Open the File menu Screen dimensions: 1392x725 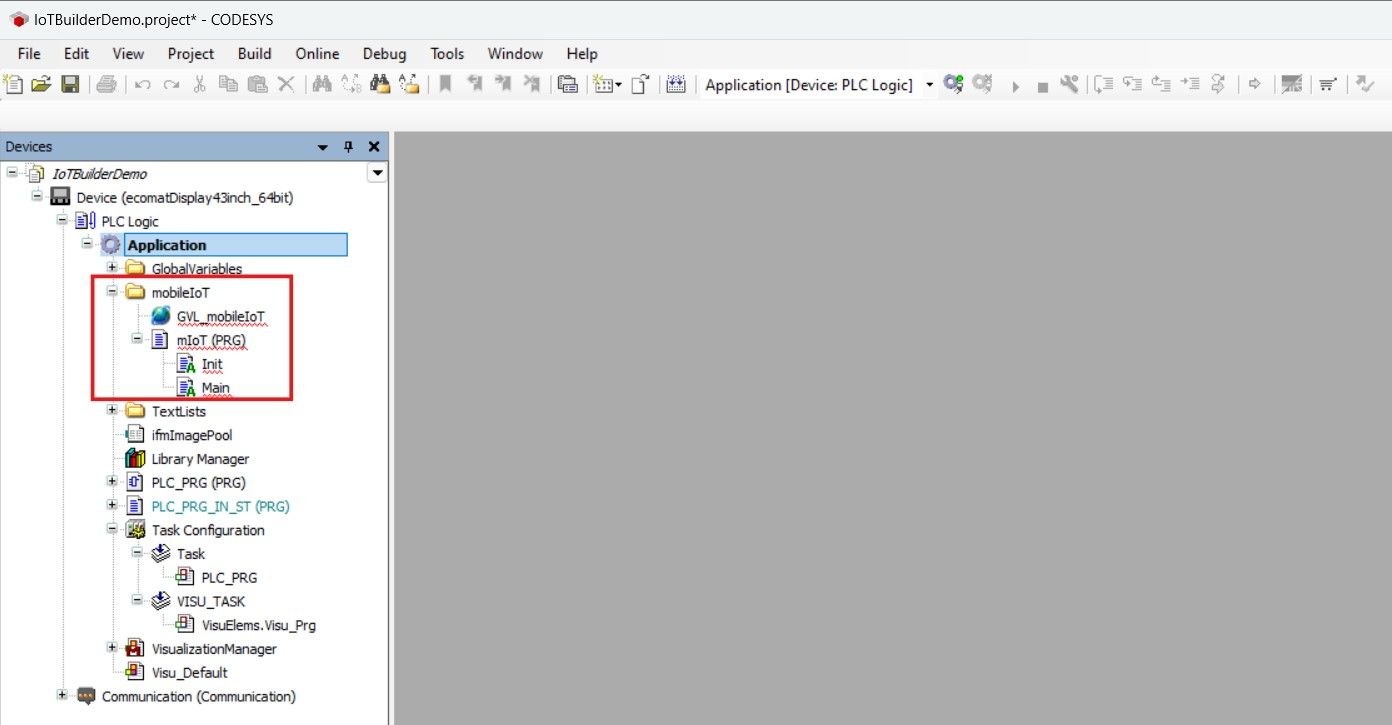click(x=29, y=54)
